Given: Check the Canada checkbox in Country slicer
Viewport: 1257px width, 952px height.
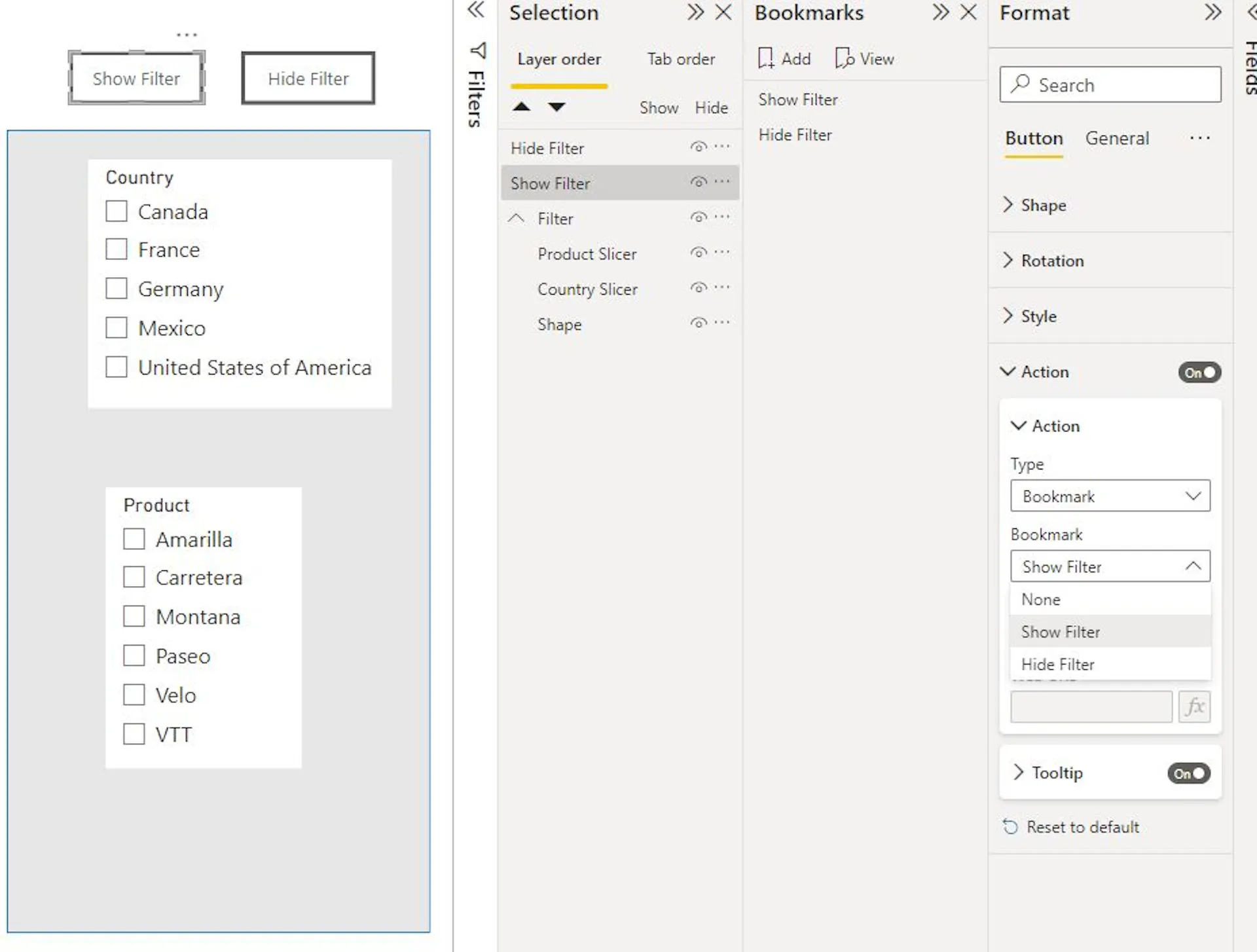Looking at the screenshot, I should pyautogui.click(x=117, y=211).
